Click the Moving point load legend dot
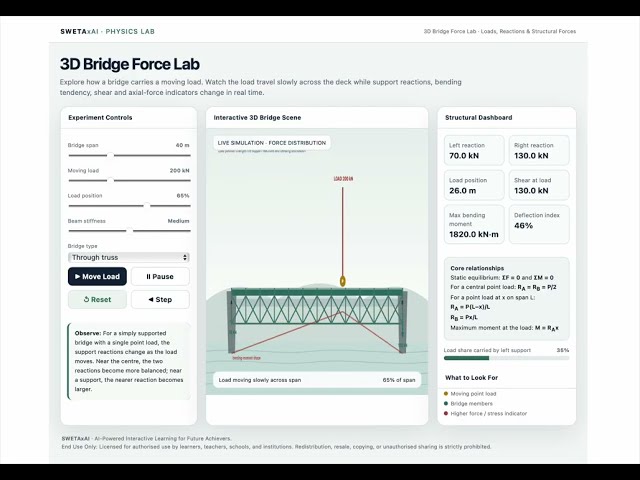This screenshot has height=480, width=640. [x=446, y=393]
